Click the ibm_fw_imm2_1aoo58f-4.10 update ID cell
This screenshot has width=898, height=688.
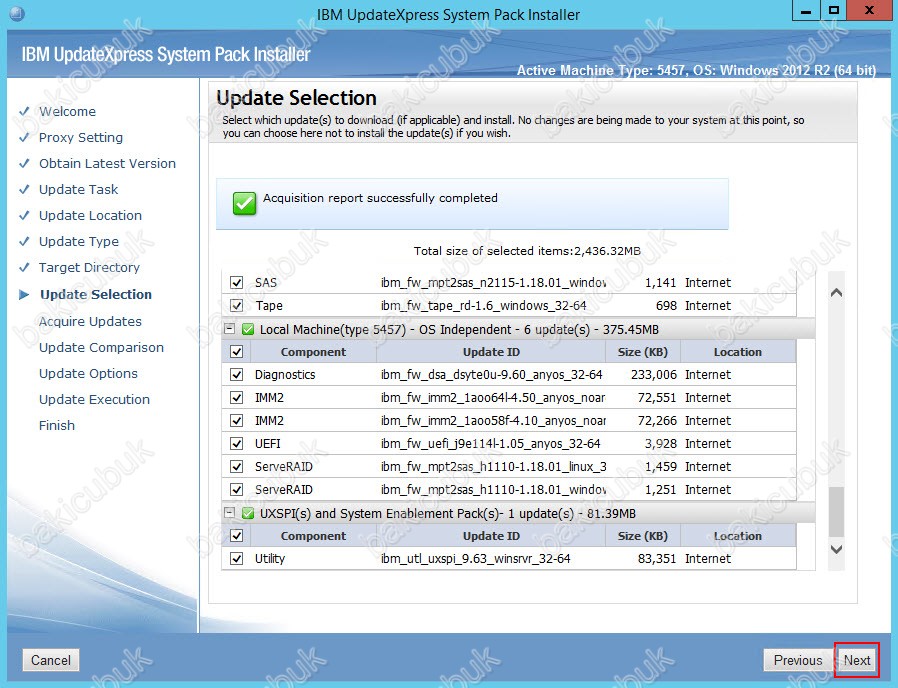tap(493, 420)
